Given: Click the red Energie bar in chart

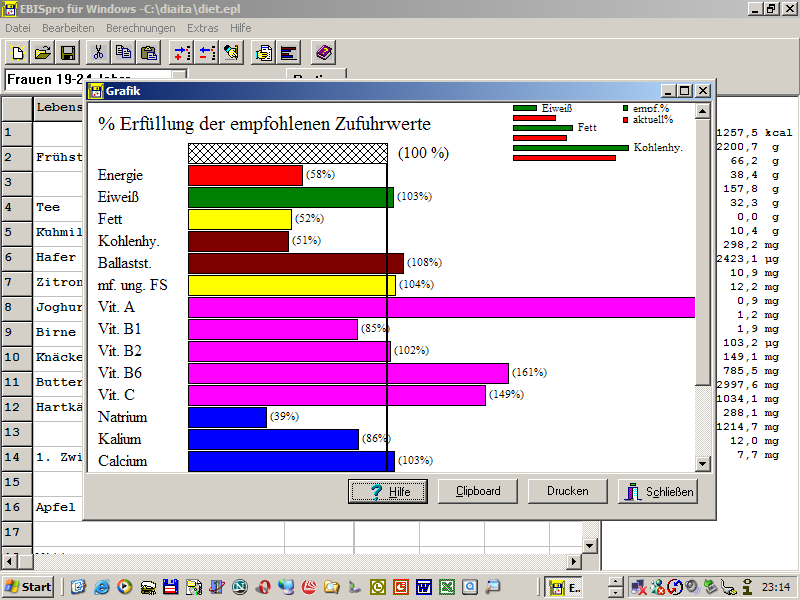Looking at the screenshot, I should 245,175.
